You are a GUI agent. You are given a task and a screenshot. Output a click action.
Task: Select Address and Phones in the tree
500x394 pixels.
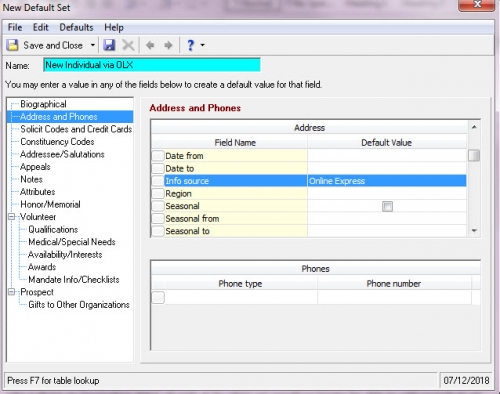click(x=59, y=117)
